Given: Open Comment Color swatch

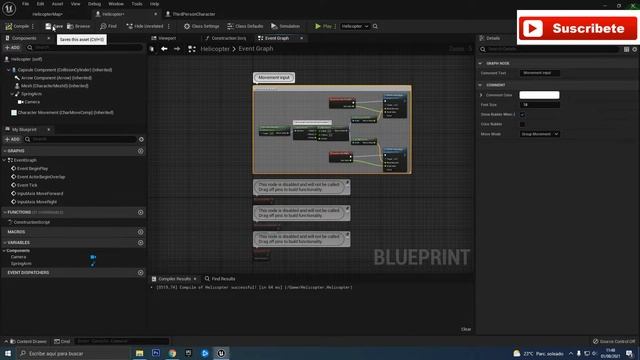Looking at the screenshot, I should click(539, 95).
